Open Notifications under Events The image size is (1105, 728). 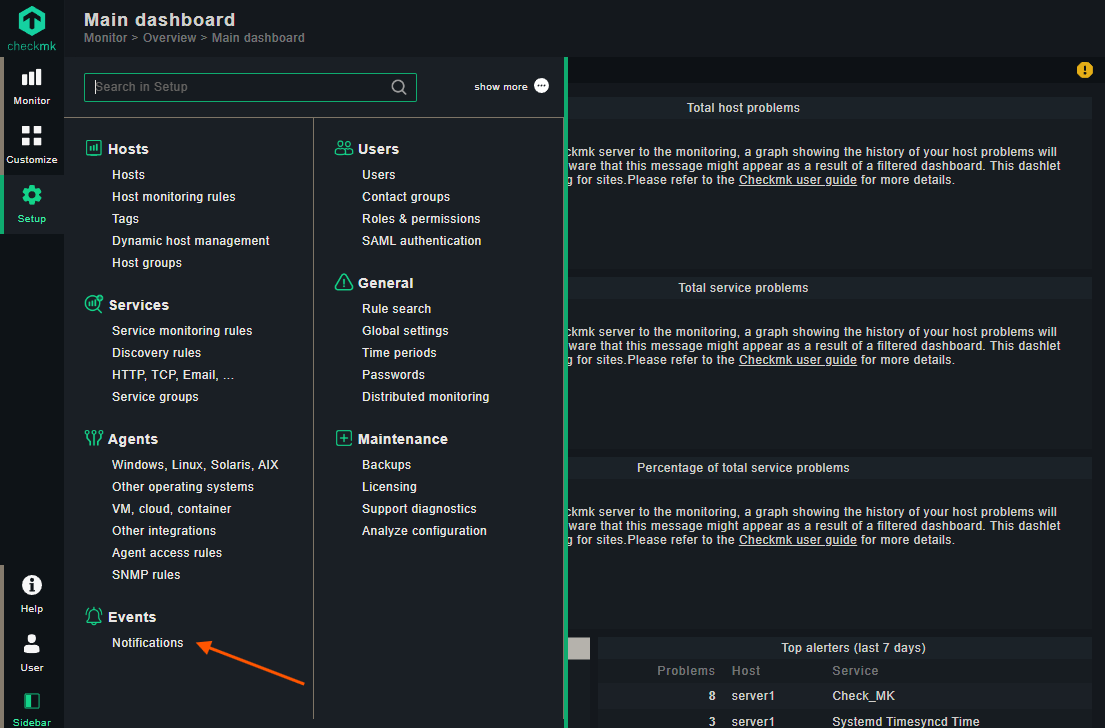coord(147,643)
